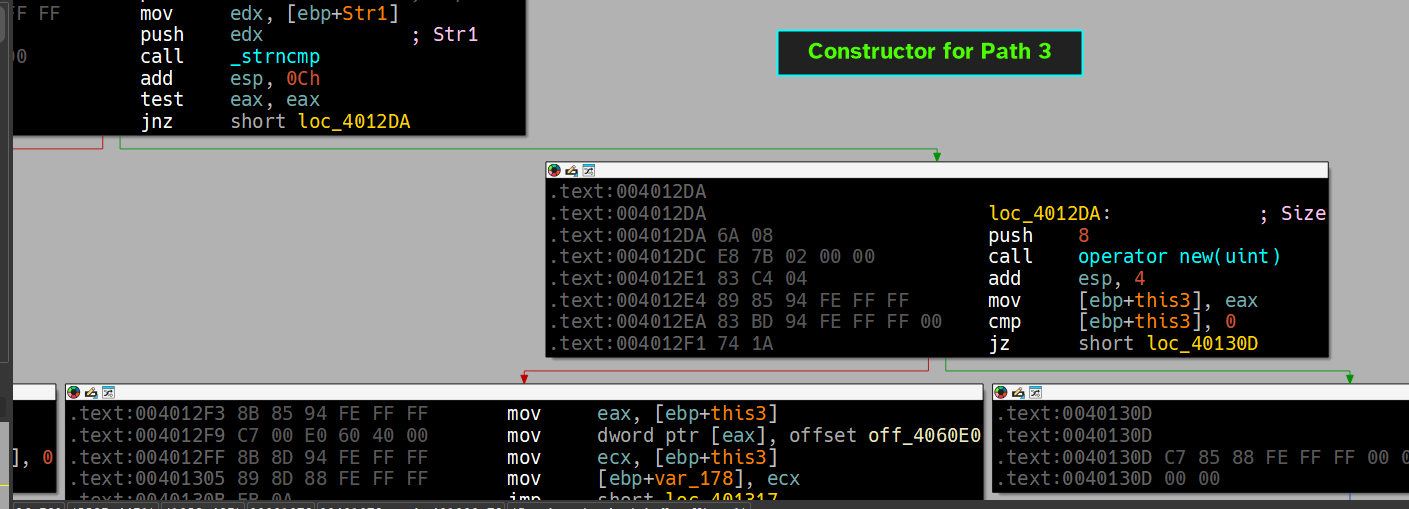This screenshot has height=509, width=1409.
Task: Click the node color icon on loc_4012DA block
Action: pos(554,171)
